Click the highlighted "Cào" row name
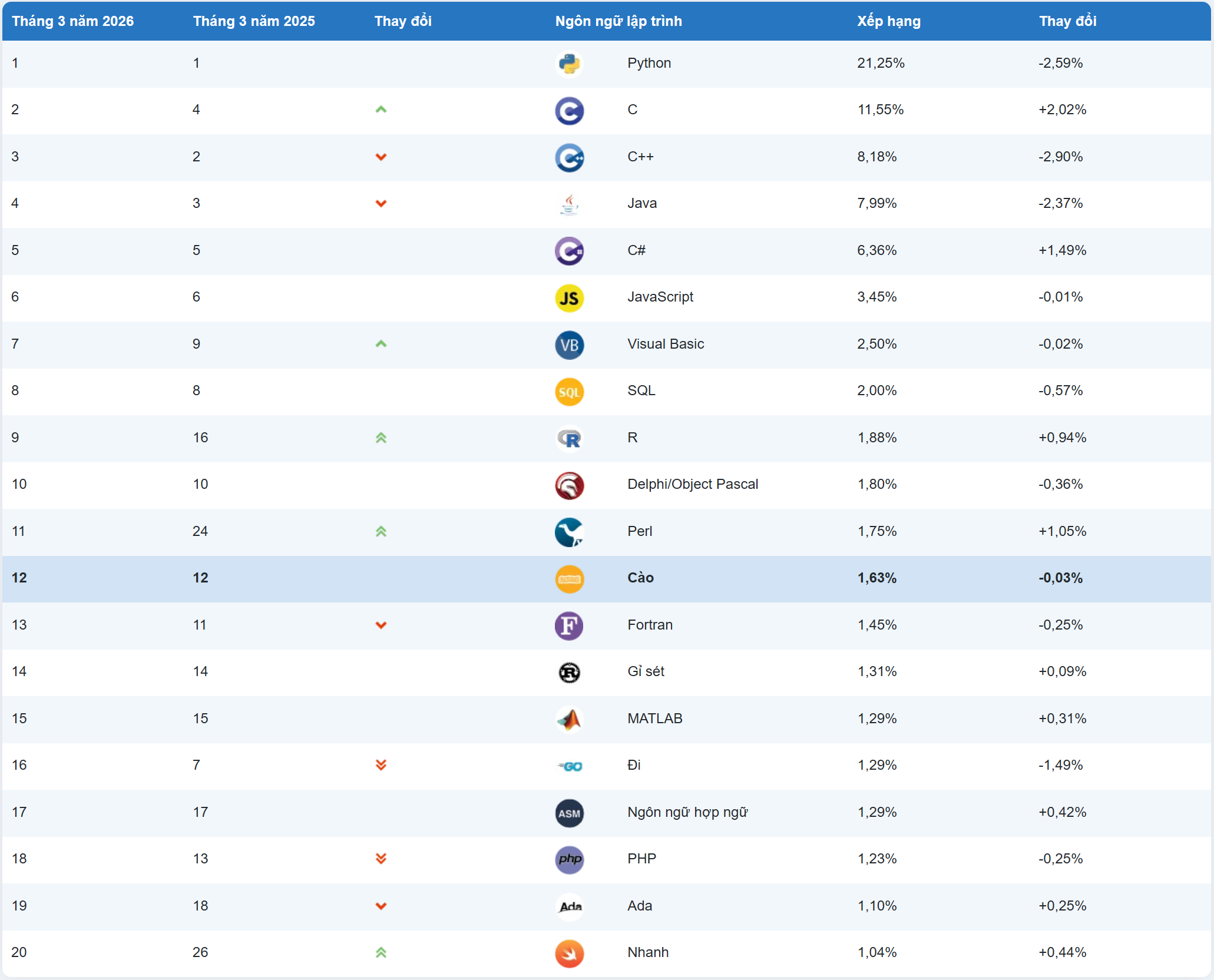Viewport: 1214px width, 980px height. point(640,578)
